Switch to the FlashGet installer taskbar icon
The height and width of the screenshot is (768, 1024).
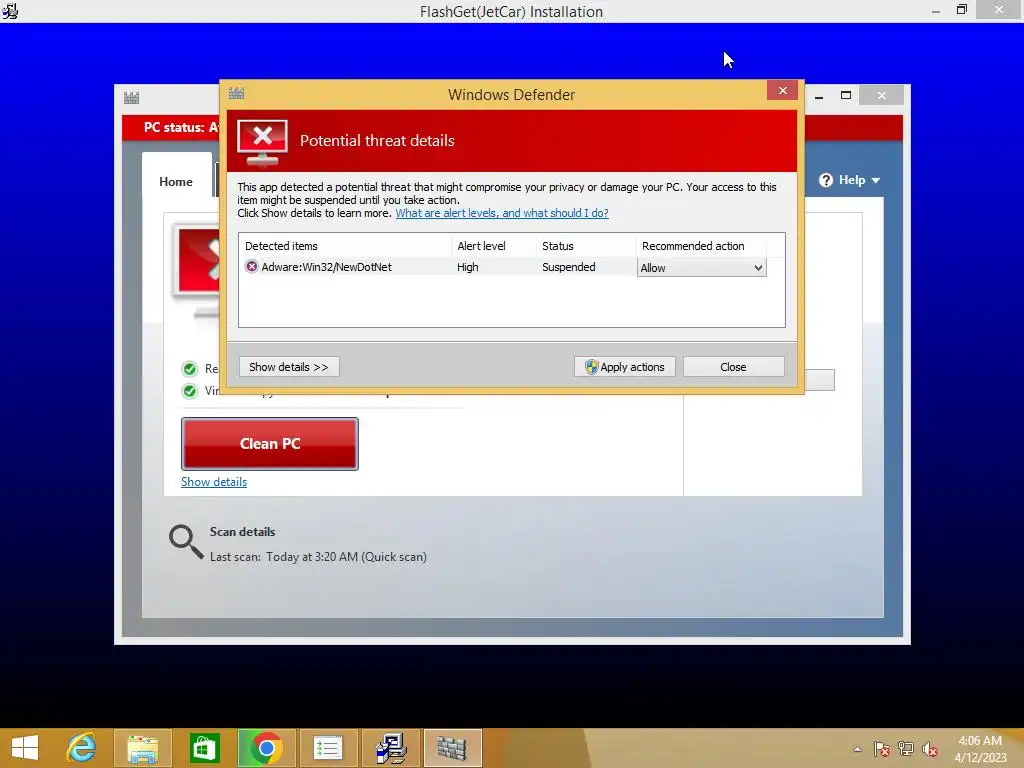tap(391, 748)
